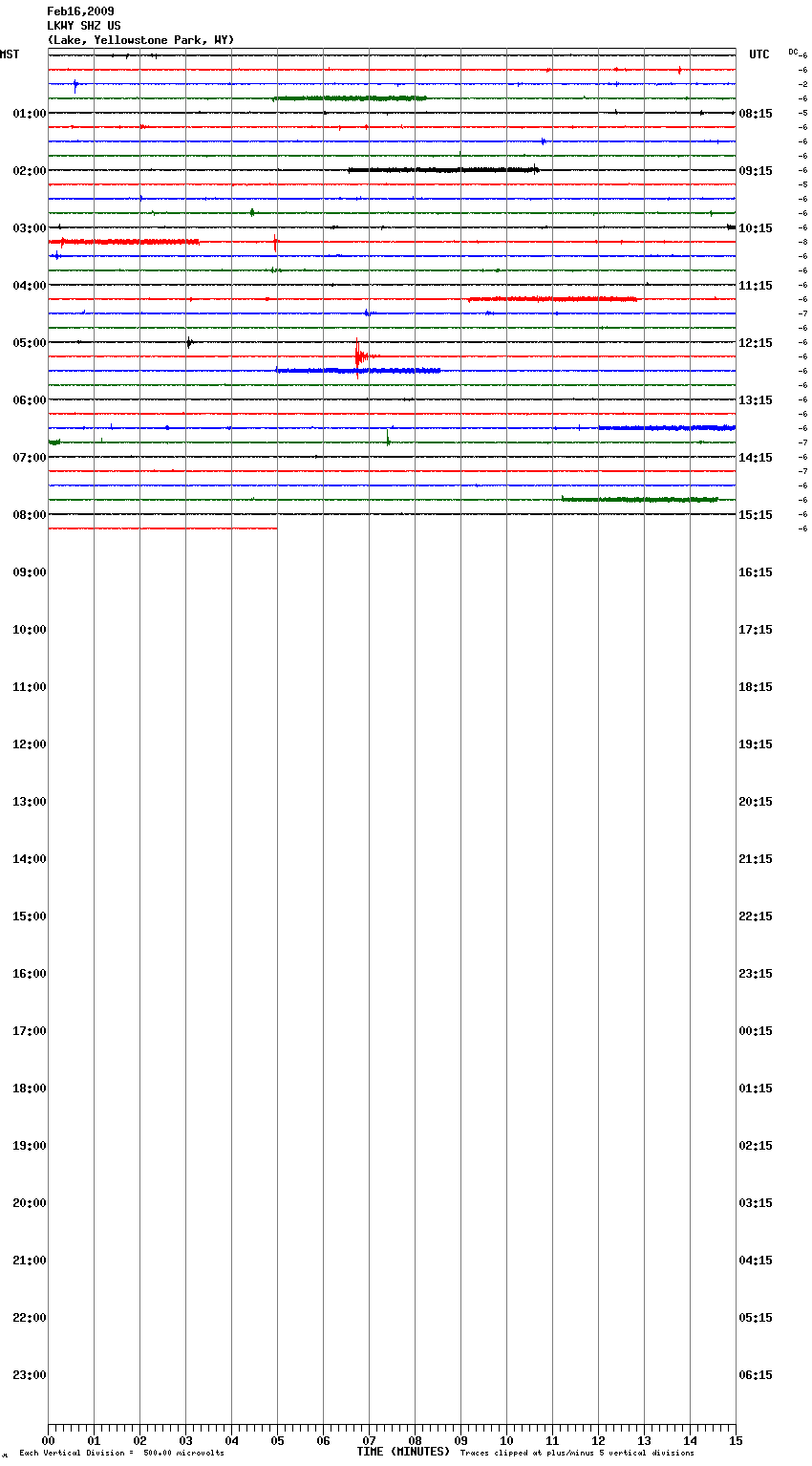Select the "16:00" MST time label
The image size is (812, 1466).
coord(30,974)
